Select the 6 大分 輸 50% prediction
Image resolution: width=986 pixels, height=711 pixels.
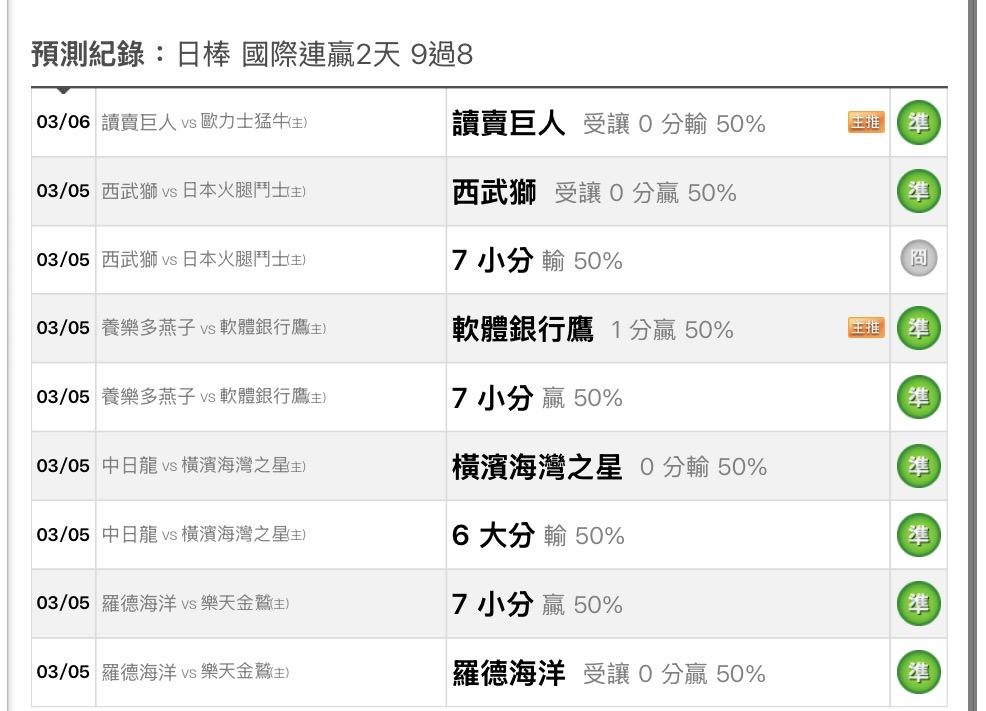coord(538,535)
